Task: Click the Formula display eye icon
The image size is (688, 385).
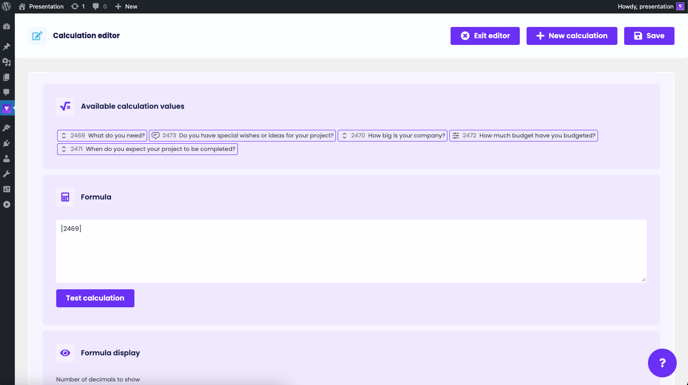Action: point(65,353)
